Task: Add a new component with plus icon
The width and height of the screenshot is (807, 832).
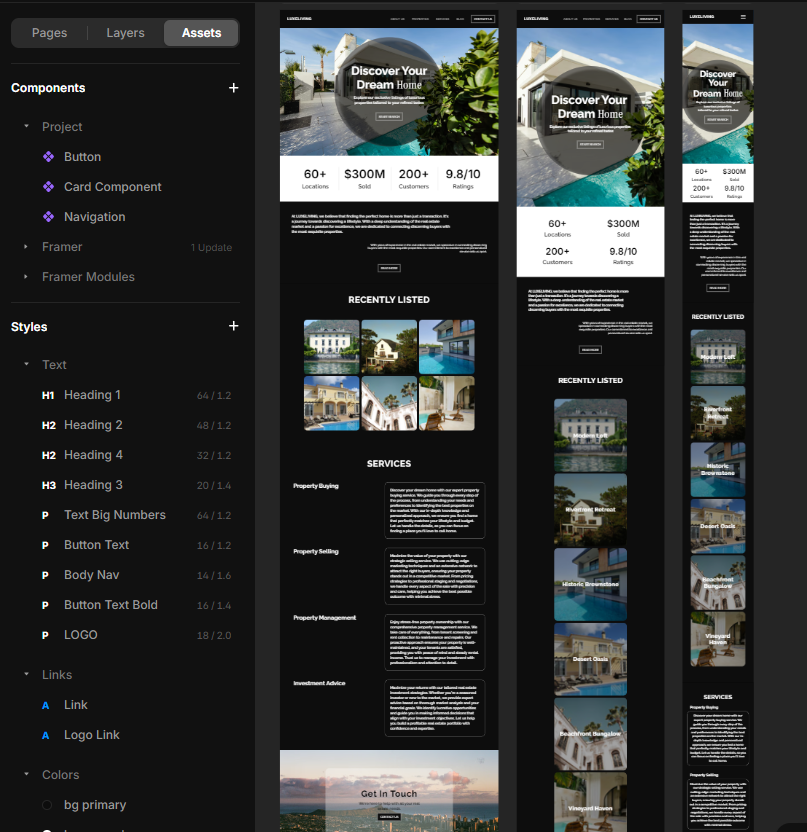Action: coord(233,88)
